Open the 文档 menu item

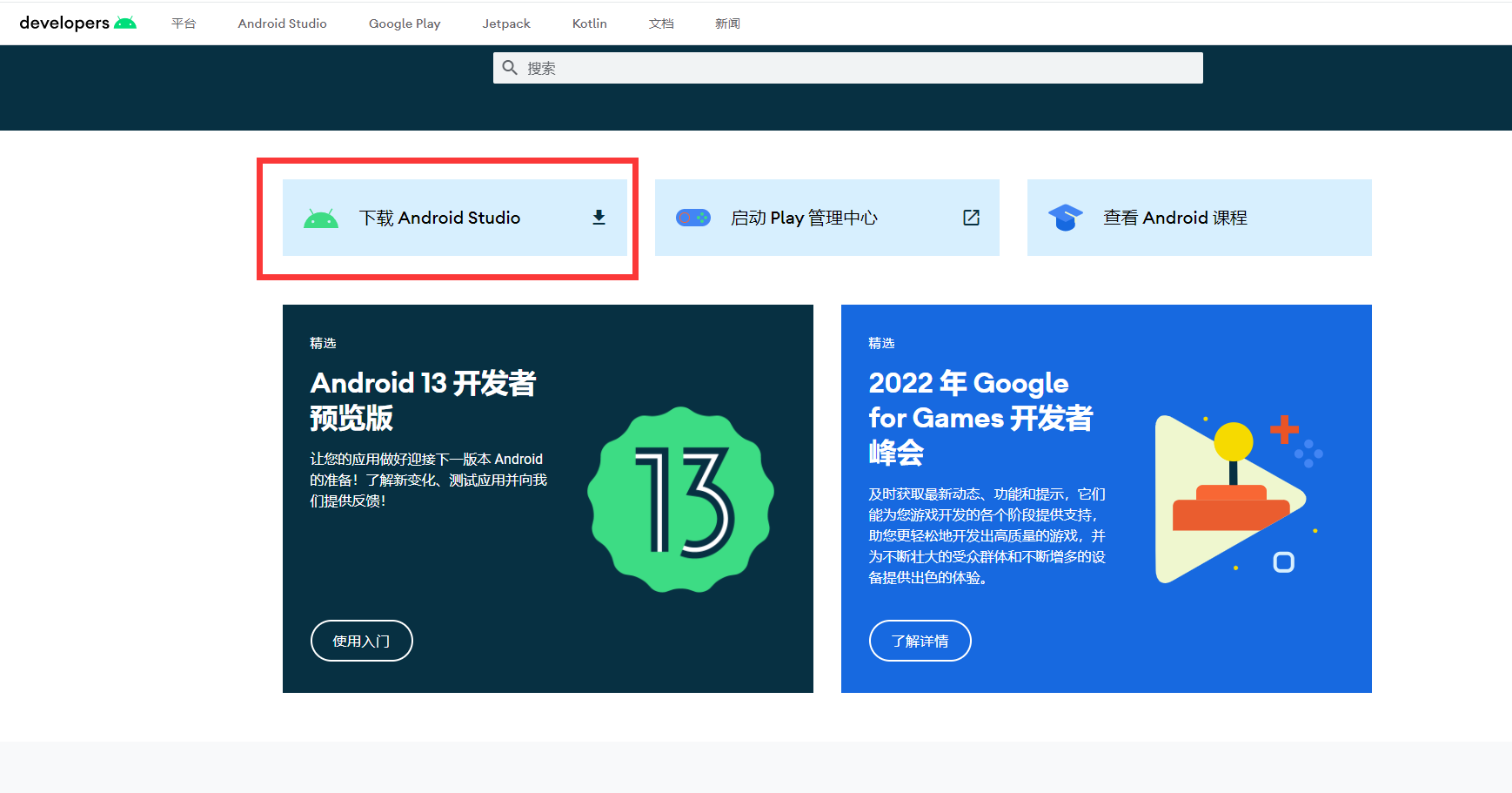661,24
